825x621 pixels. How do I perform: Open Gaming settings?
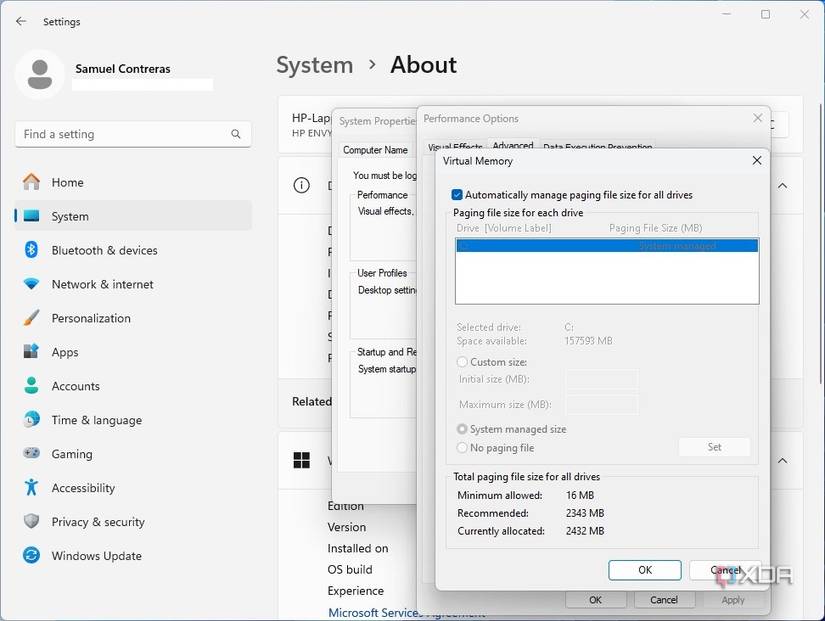[72, 454]
